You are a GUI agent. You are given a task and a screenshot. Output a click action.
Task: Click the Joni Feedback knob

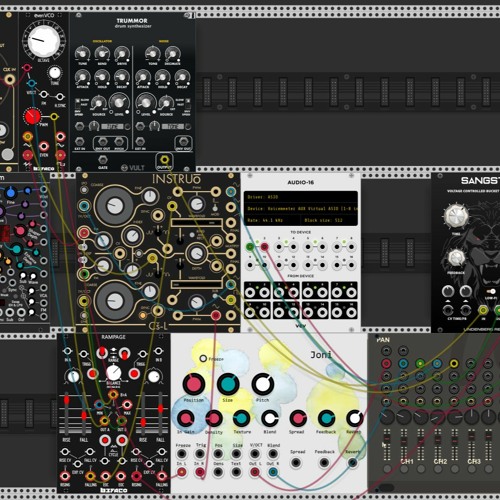pos(326,418)
